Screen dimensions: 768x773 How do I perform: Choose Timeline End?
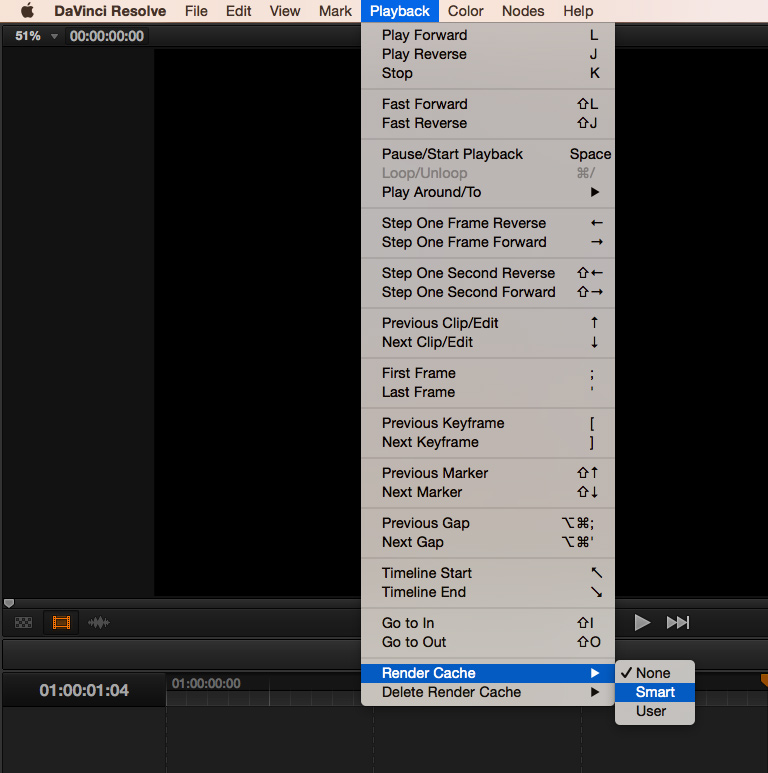[x=488, y=592]
